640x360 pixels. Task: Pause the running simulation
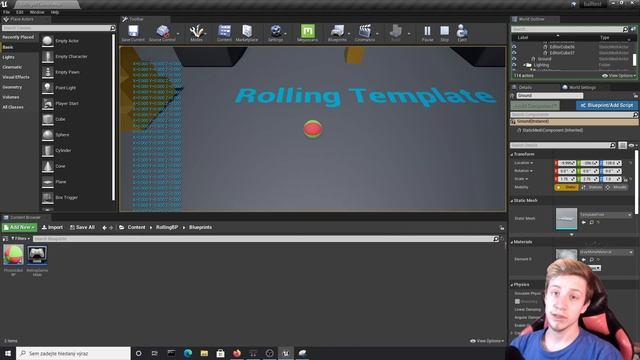click(427, 33)
